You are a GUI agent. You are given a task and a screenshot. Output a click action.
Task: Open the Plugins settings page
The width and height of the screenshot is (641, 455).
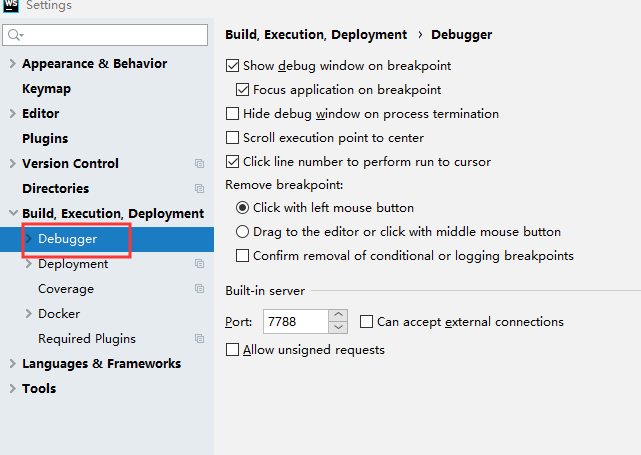pos(45,139)
